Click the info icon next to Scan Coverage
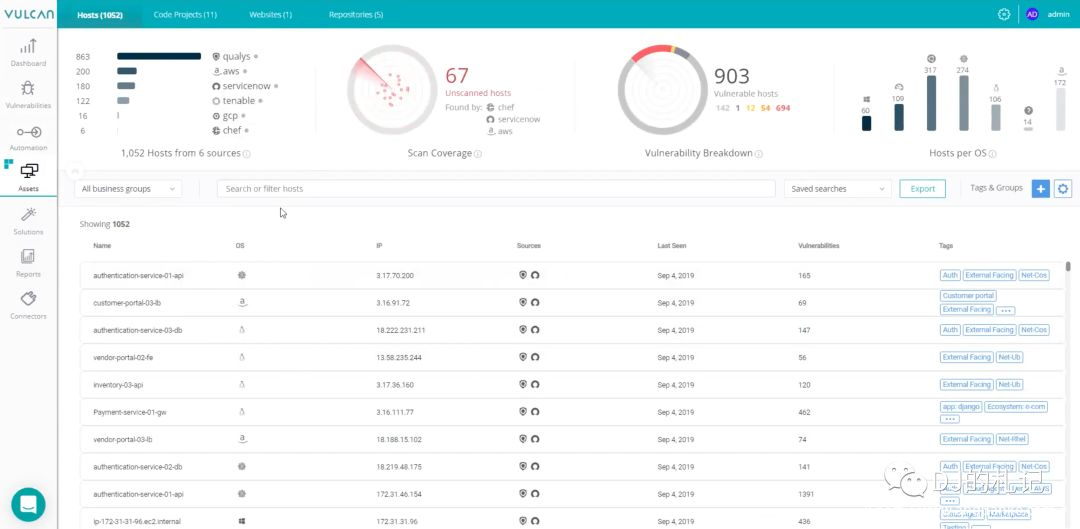The image size is (1080, 529). (478, 154)
